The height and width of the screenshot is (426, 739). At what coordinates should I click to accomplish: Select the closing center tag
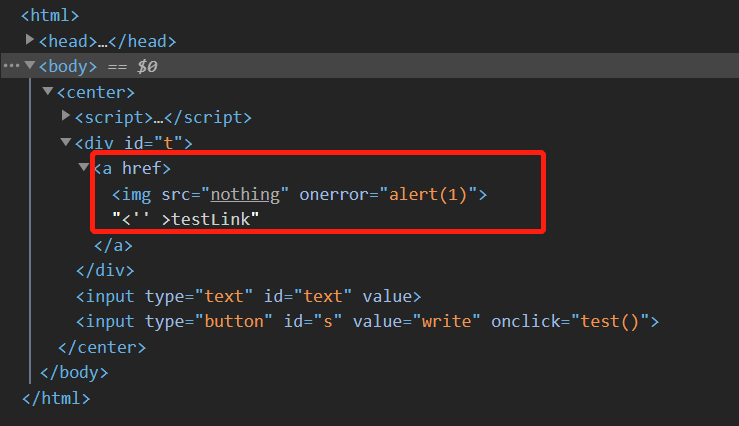[x=102, y=347]
